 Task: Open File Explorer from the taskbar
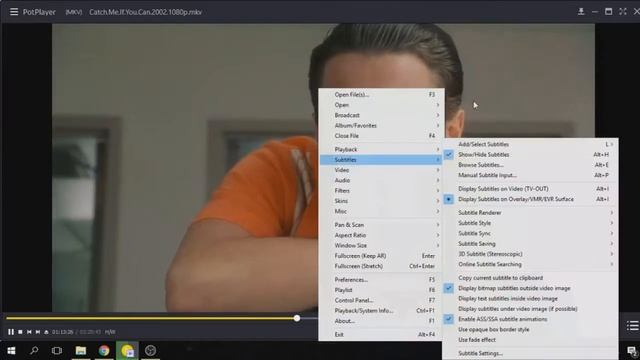(x=80, y=351)
